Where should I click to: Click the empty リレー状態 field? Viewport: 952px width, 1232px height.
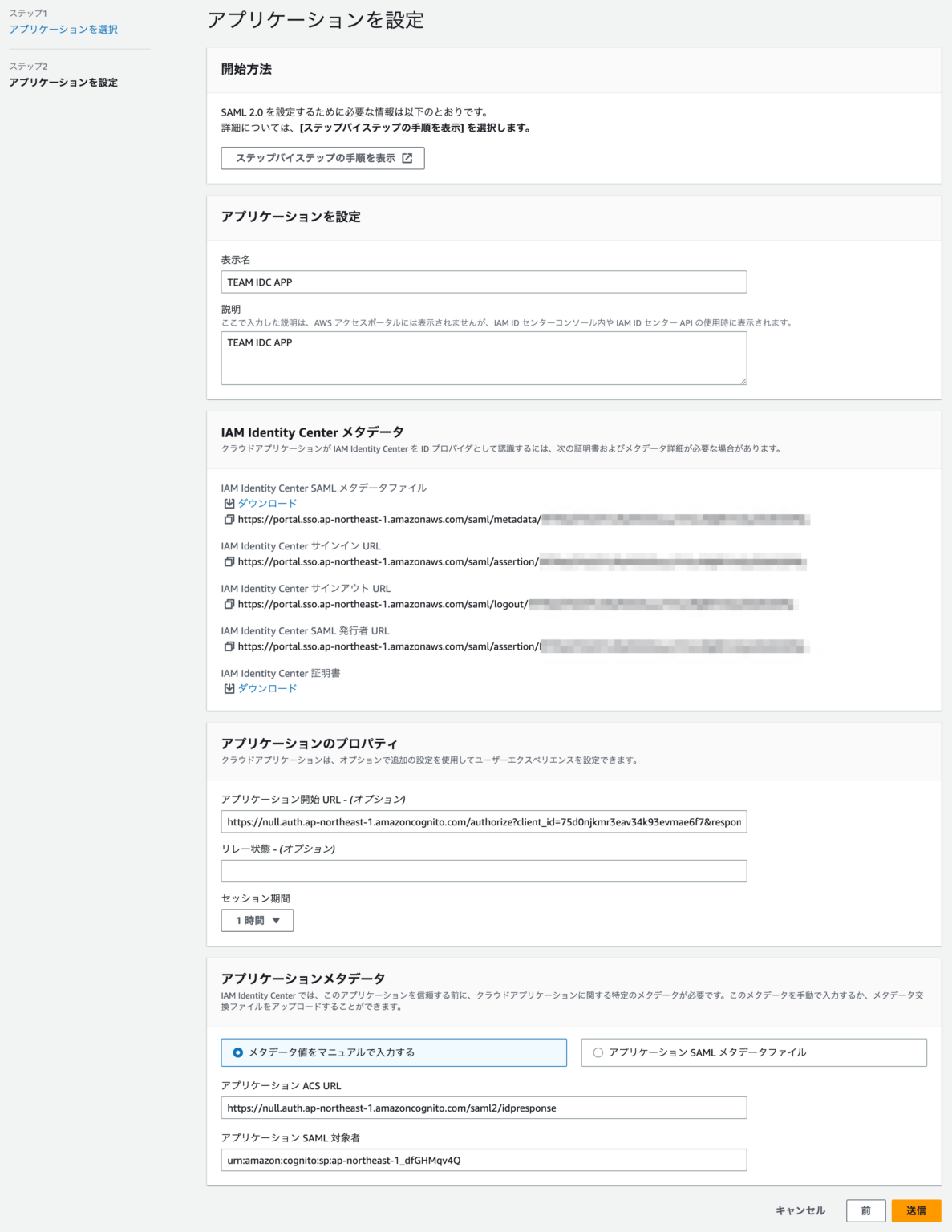(484, 870)
